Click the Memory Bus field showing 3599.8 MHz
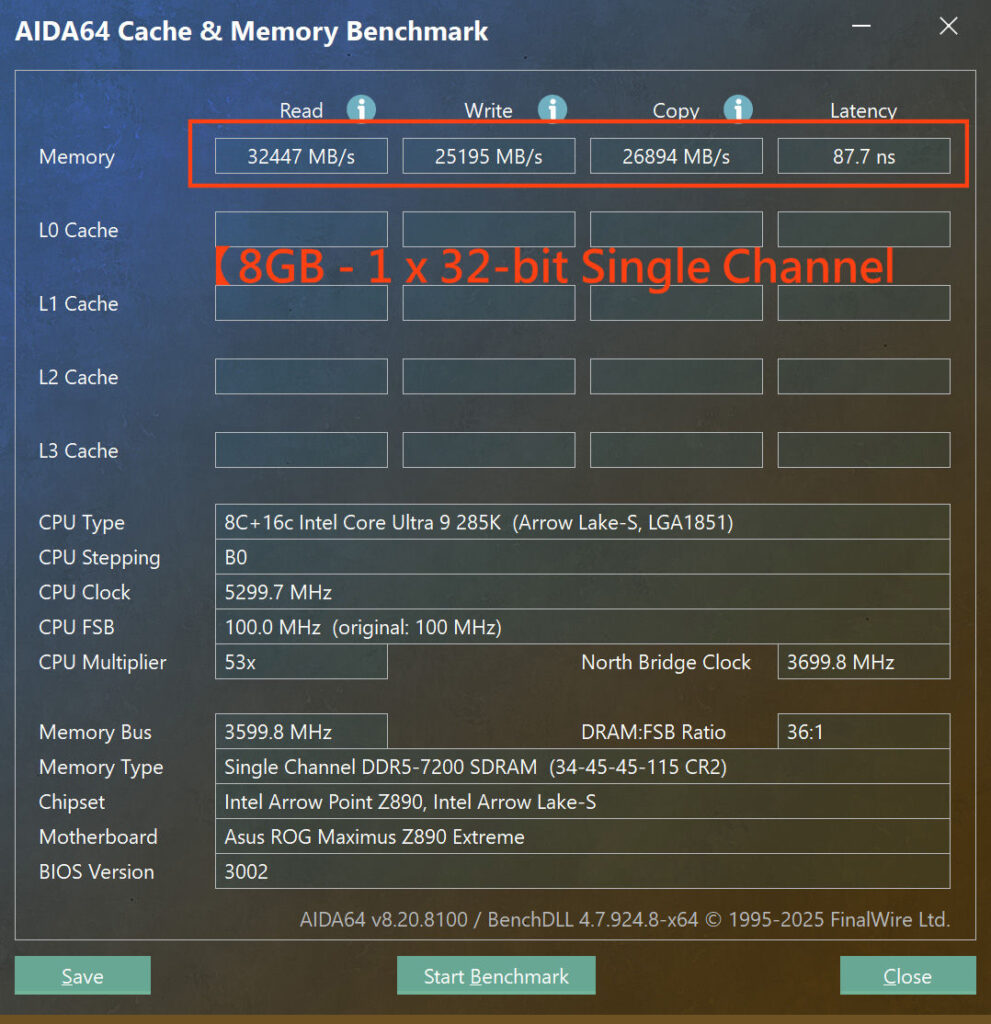 tap(300, 732)
